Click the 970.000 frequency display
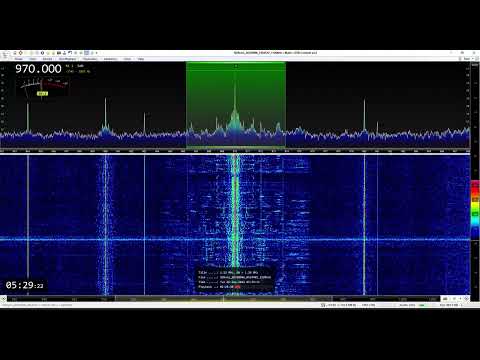This screenshot has width=480, height=360. click(x=38, y=69)
